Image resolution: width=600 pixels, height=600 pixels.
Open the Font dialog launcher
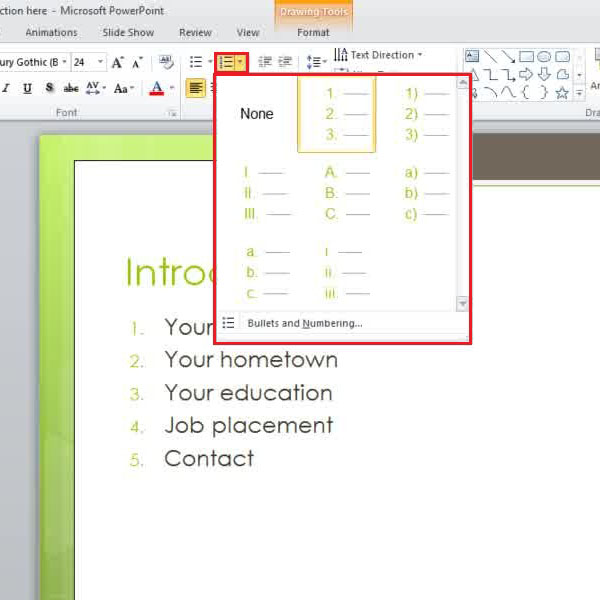pyautogui.click(x=173, y=113)
